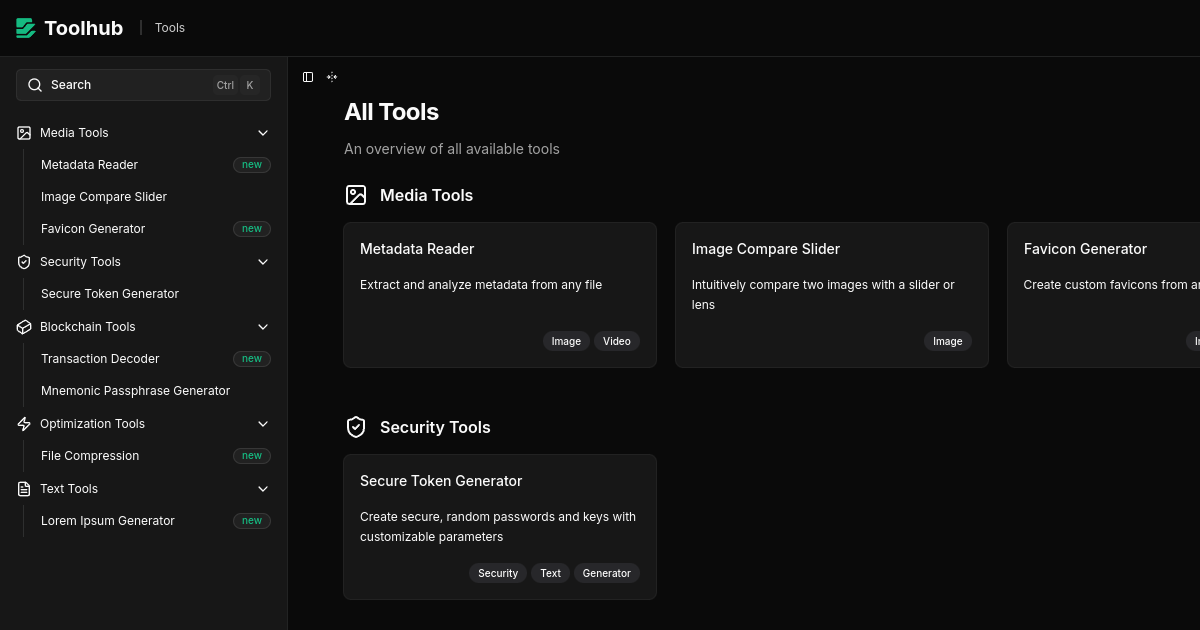The image size is (1200, 630).
Task: Open the Secure Token Generator card
Action: (499, 526)
